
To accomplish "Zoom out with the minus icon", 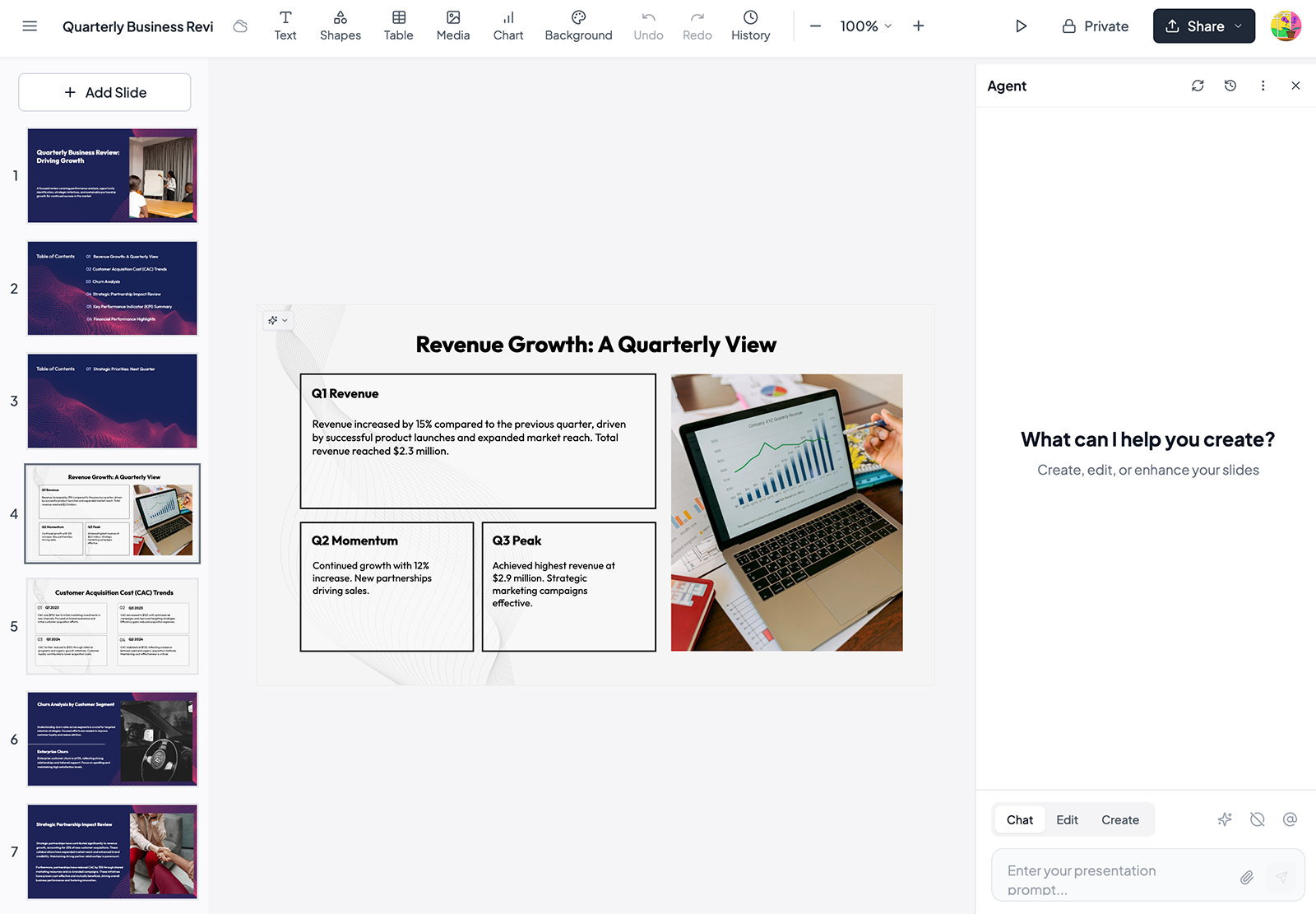I will [815, 26].
